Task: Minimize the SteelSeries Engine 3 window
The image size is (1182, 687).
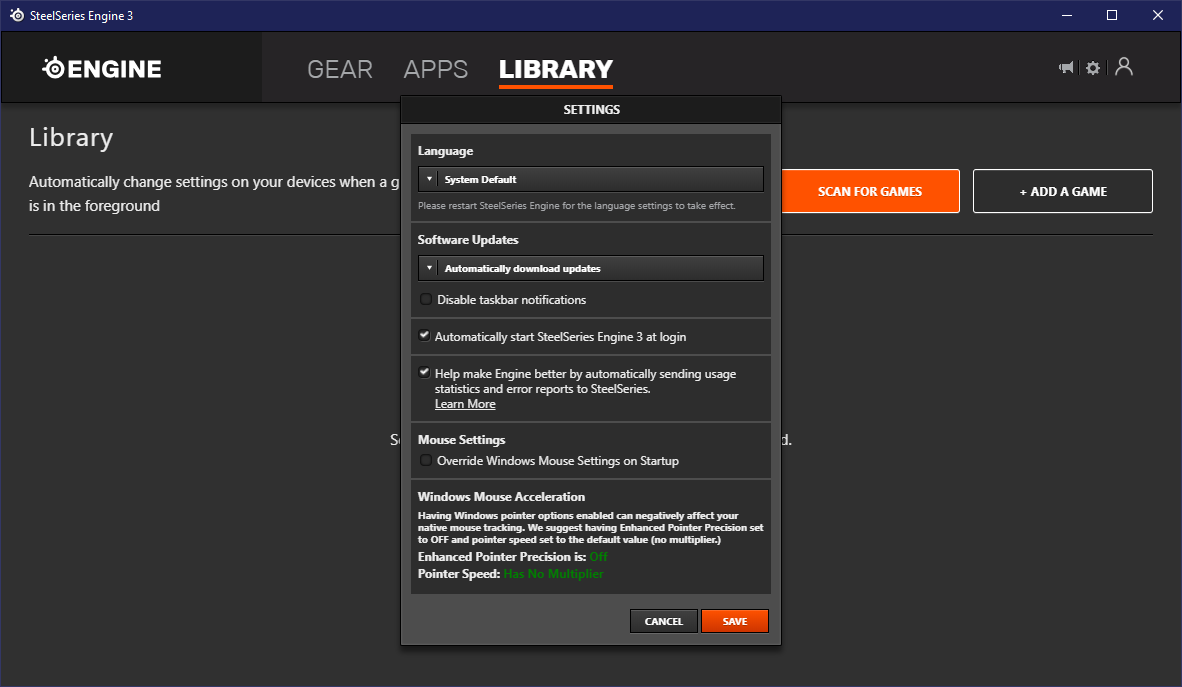Action: click(x=1067, y=15)
